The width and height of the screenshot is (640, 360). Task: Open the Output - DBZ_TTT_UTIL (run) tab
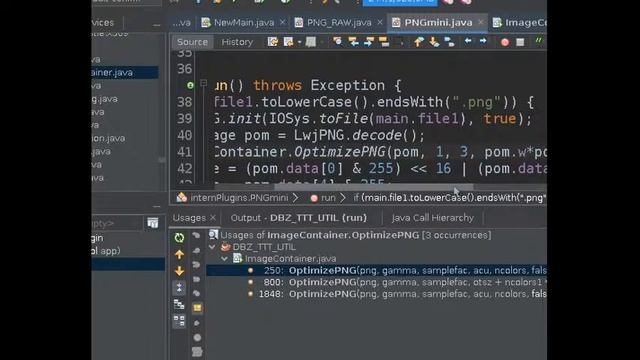pyautogui.click(x=299, y=218)
